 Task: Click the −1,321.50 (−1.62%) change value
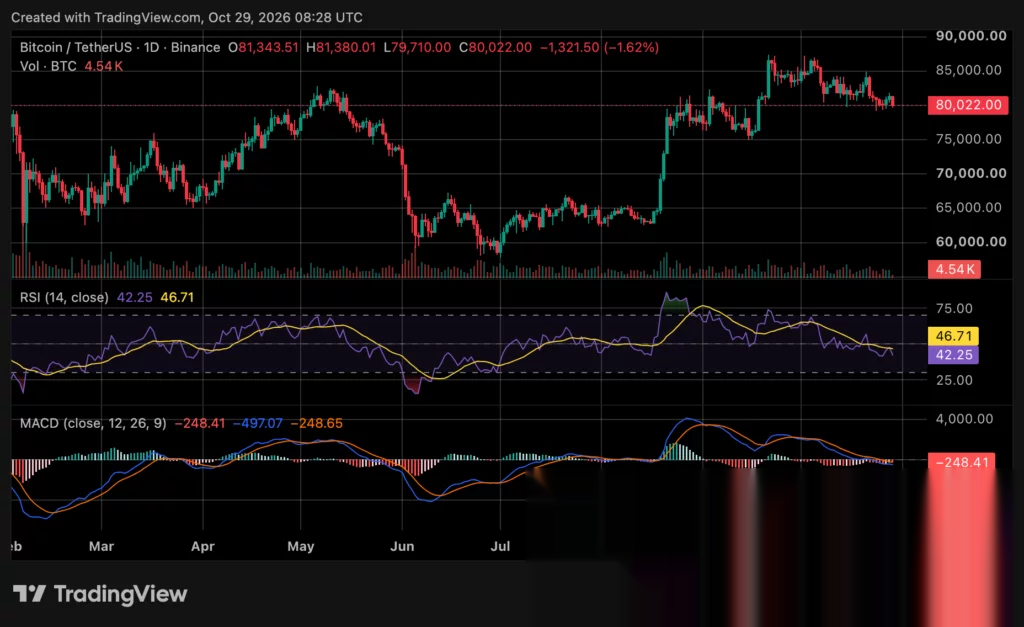(599, 47)
